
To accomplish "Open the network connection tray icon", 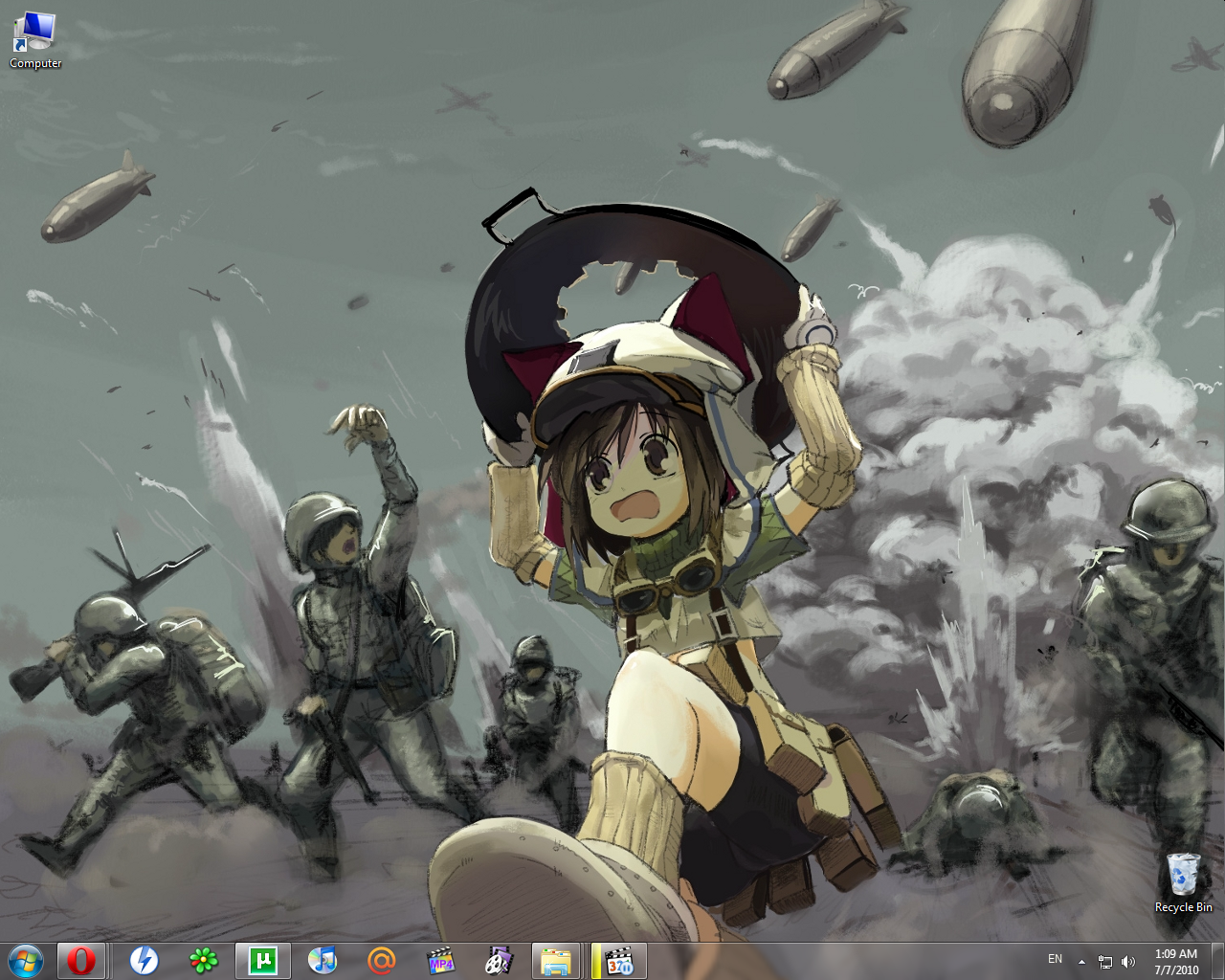I will [x=1105, y=962].
